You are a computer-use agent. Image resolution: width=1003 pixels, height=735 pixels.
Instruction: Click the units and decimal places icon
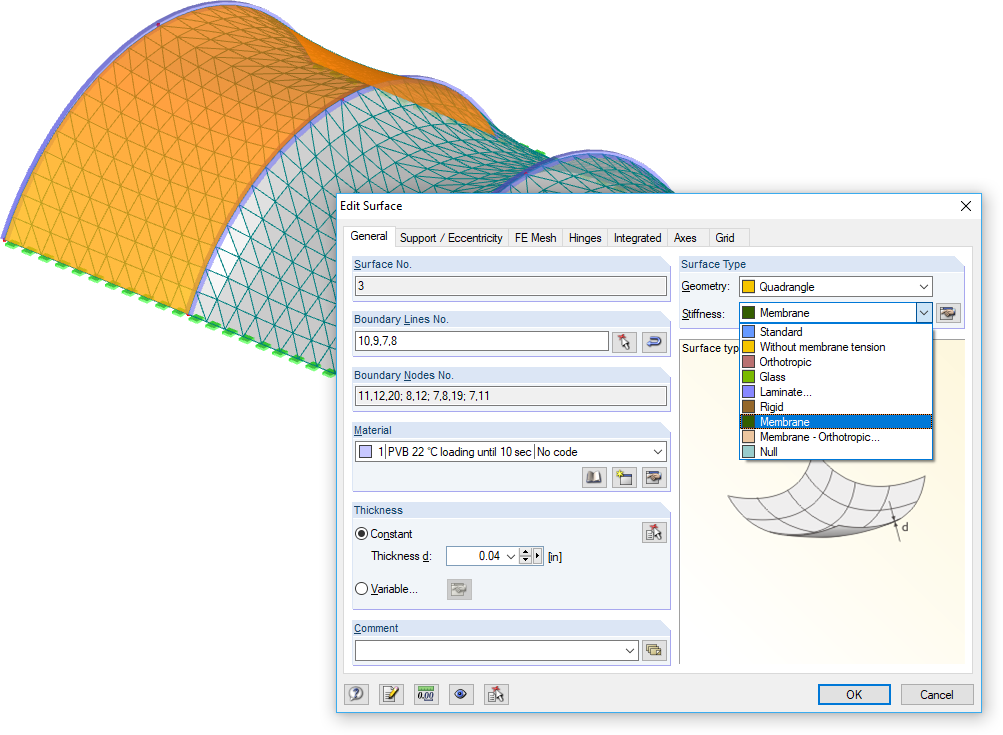[x=425, y=694]
